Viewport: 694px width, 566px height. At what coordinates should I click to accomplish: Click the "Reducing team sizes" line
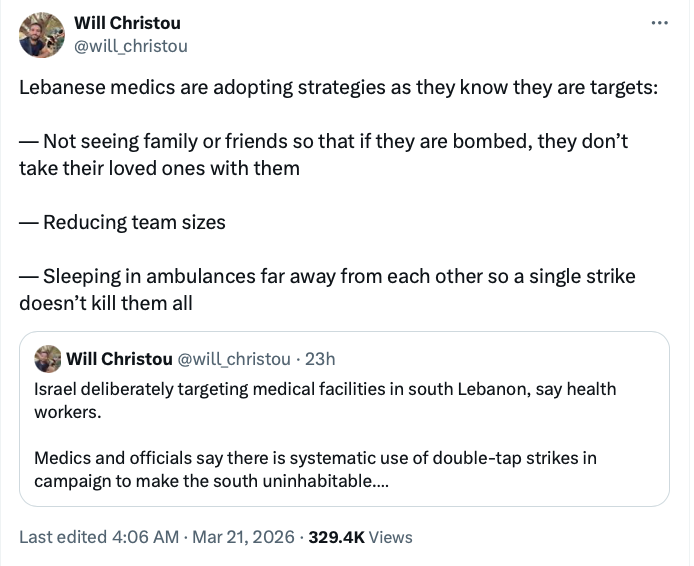[x=123, y=222]
